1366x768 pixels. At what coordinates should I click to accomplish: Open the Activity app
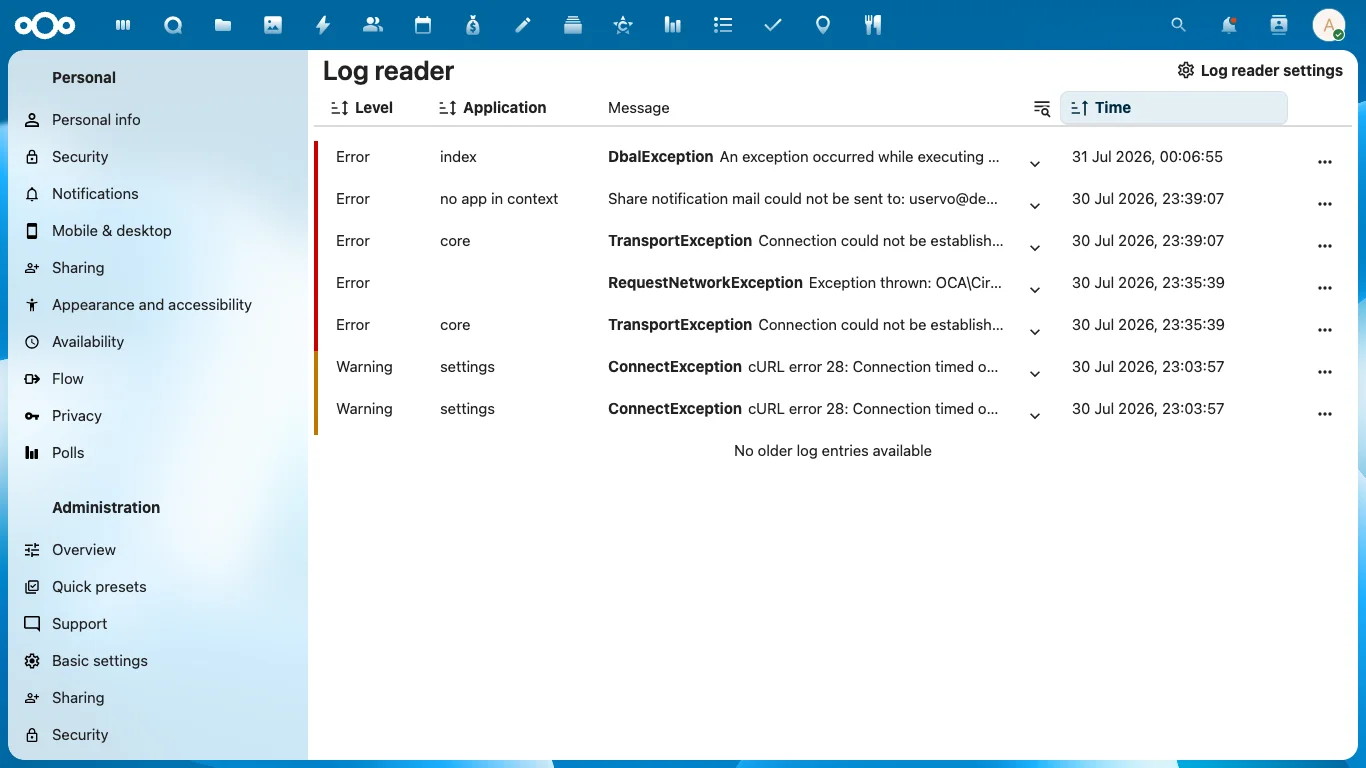coord(323,26)
